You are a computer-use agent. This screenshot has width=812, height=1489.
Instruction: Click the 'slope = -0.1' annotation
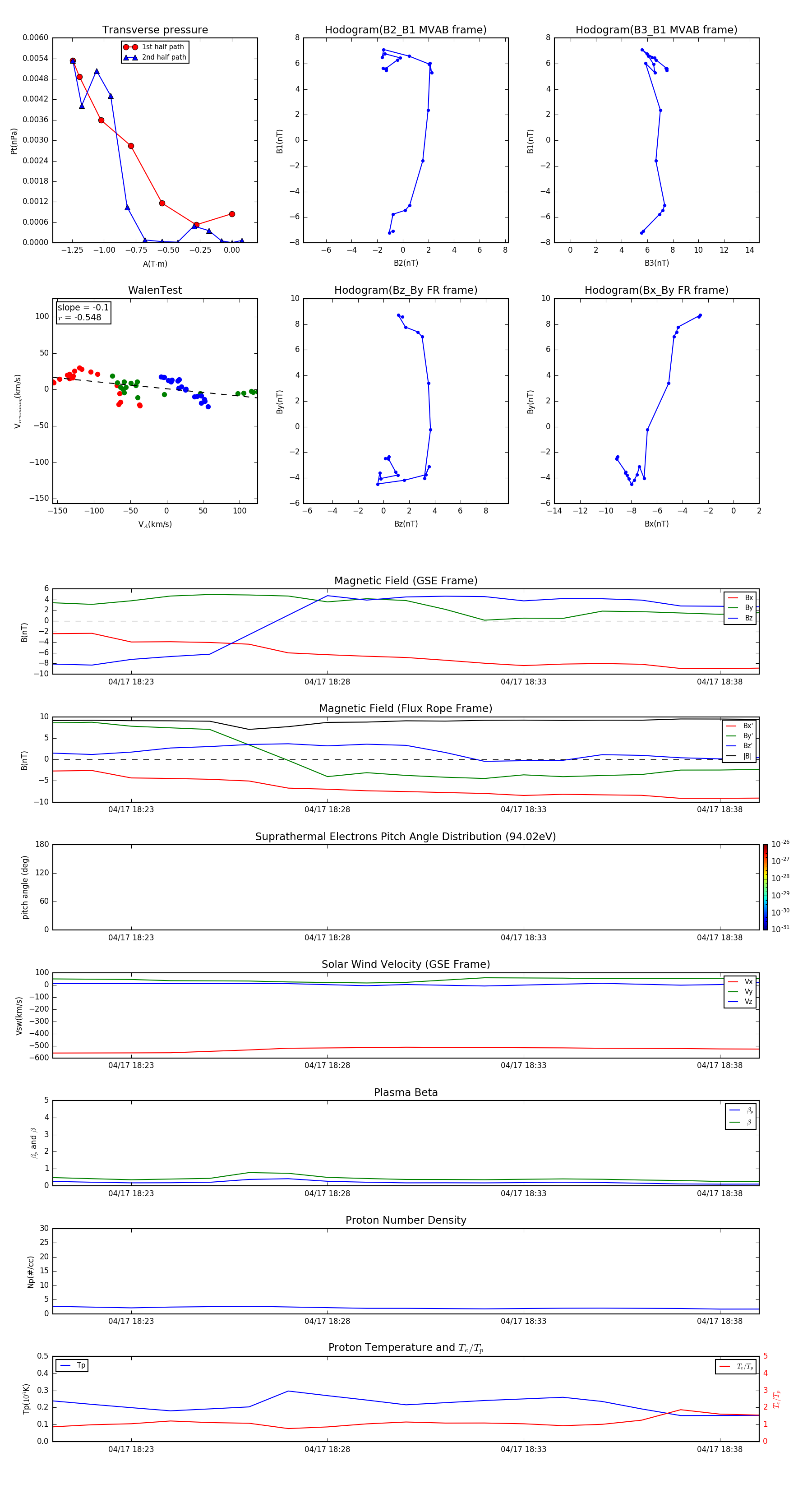coord(83,308)
